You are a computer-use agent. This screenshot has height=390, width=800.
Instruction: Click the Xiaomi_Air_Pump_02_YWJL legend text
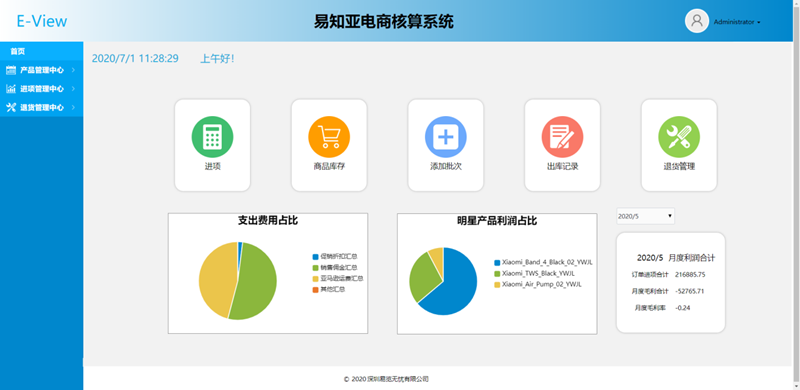click(542, 284)
